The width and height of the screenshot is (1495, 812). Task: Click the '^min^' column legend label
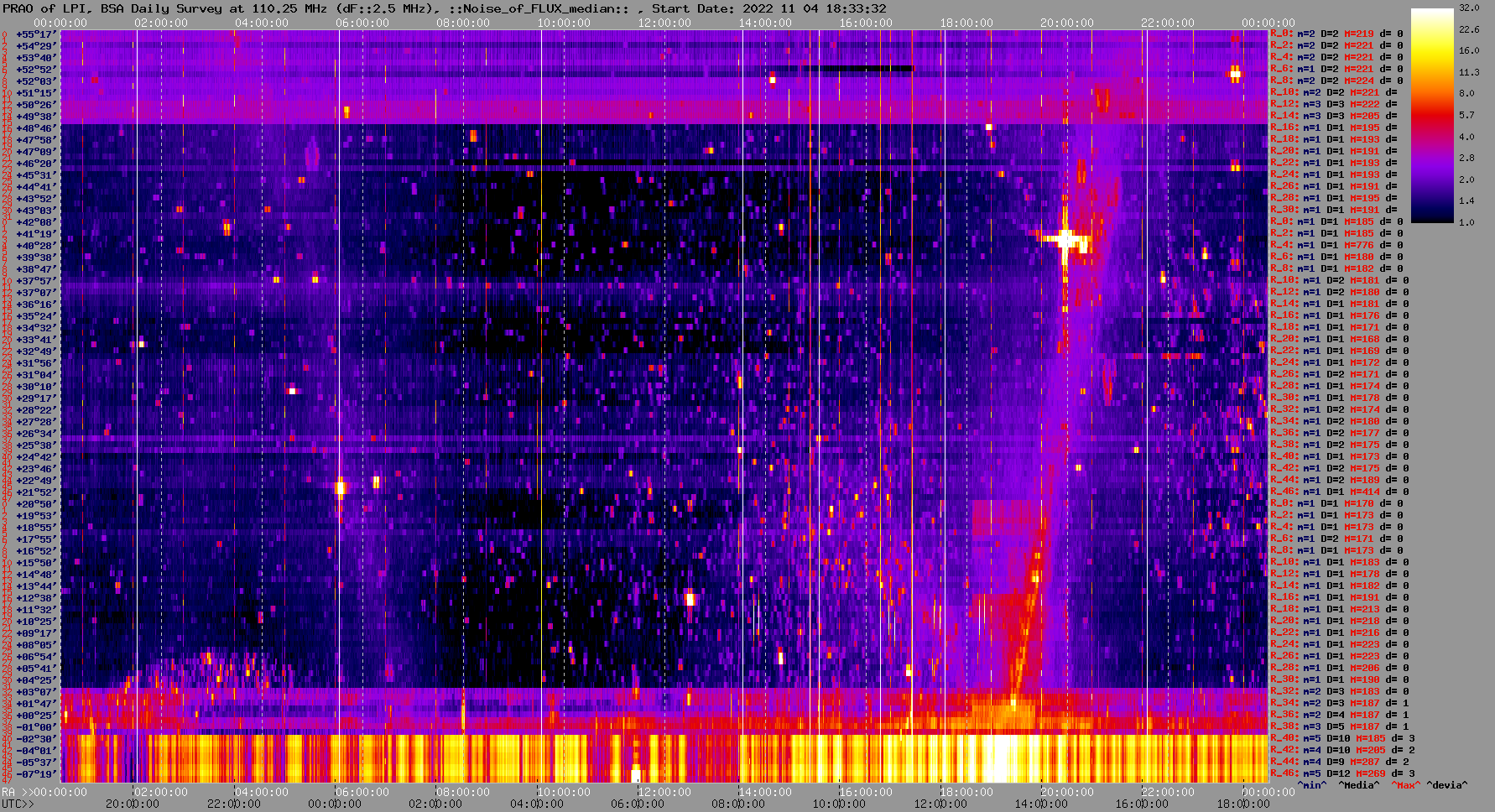1312,786
